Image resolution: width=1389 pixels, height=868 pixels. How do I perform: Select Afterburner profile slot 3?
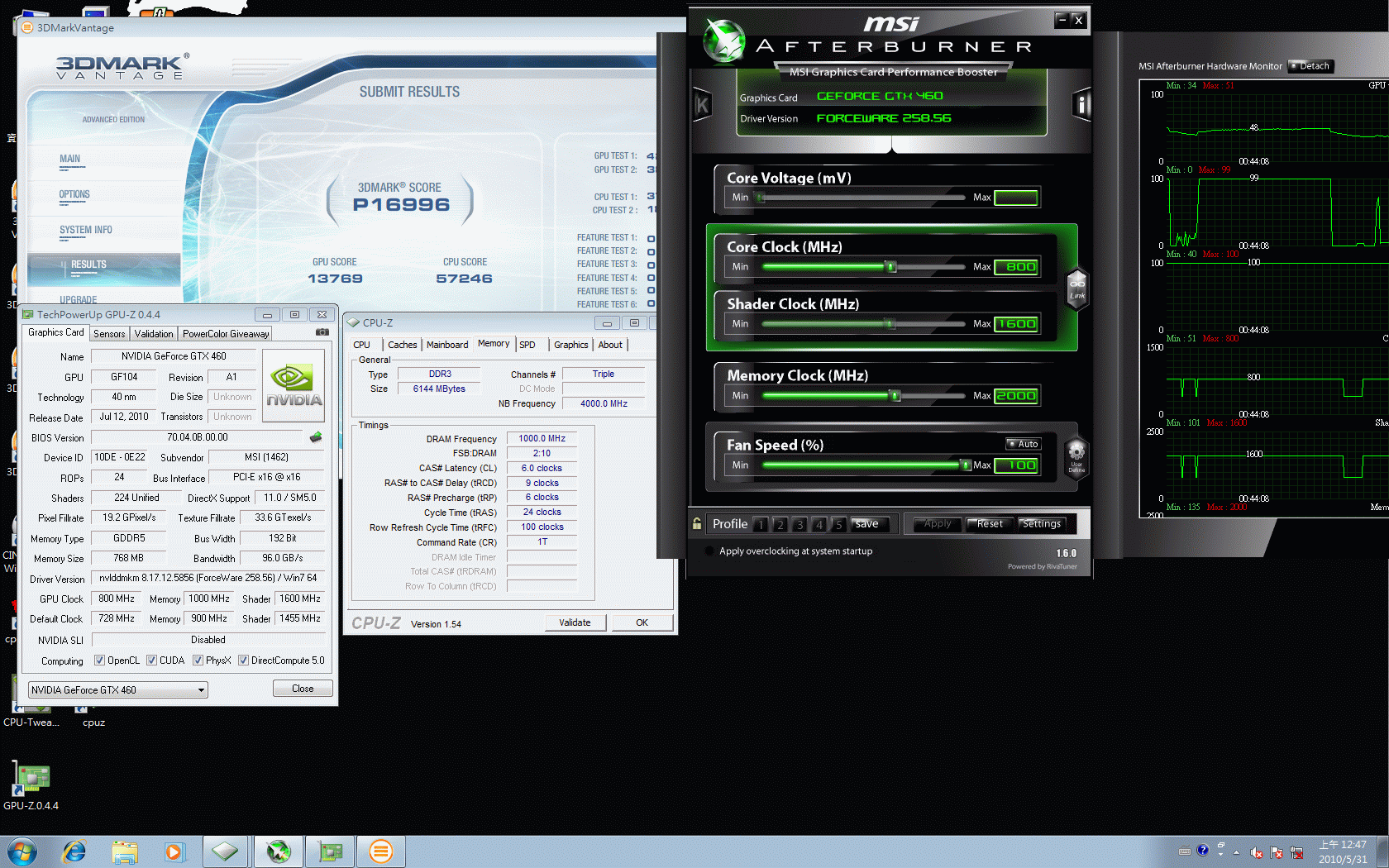pos(800,524)
